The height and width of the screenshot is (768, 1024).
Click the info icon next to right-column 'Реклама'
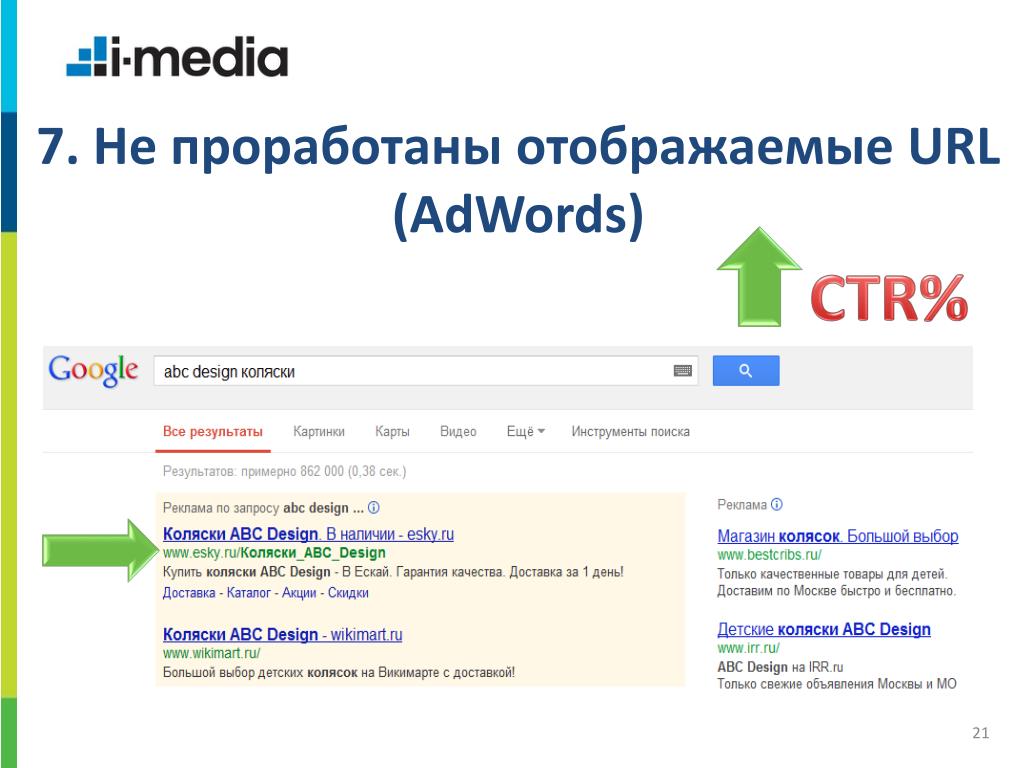click(x=776, y=504)
